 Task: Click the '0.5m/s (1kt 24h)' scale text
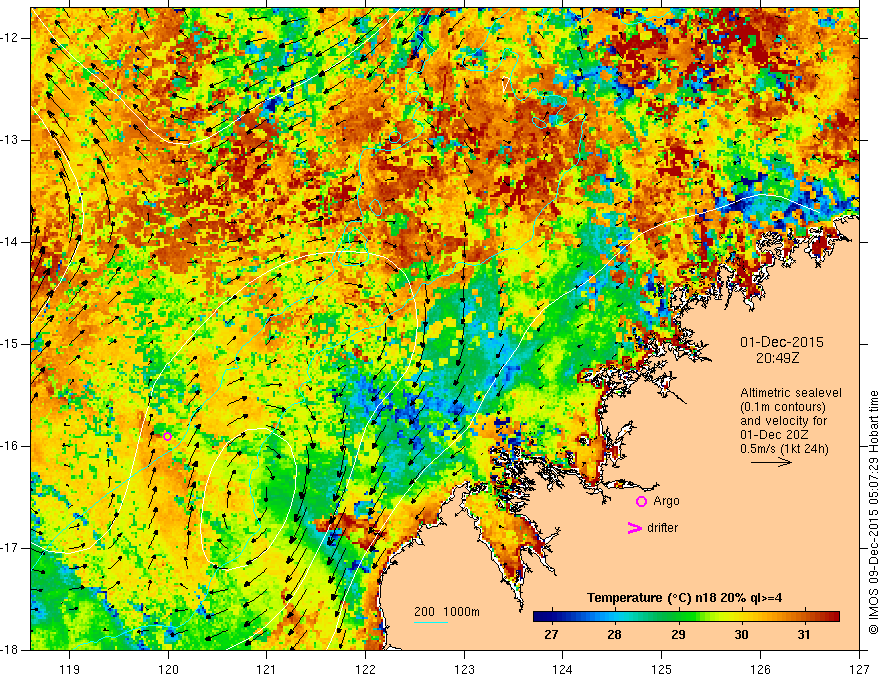(784, 449)
